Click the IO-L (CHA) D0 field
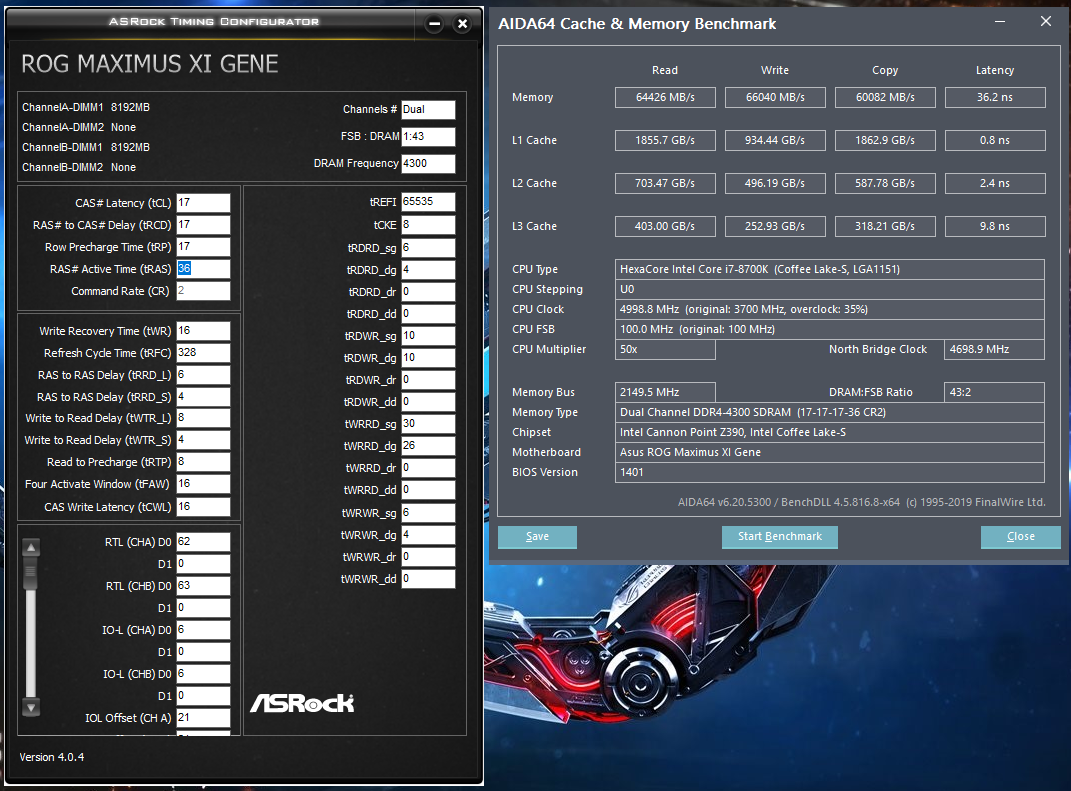The image size is (1071, 791). pyautogui.click(x=203, y=630)
